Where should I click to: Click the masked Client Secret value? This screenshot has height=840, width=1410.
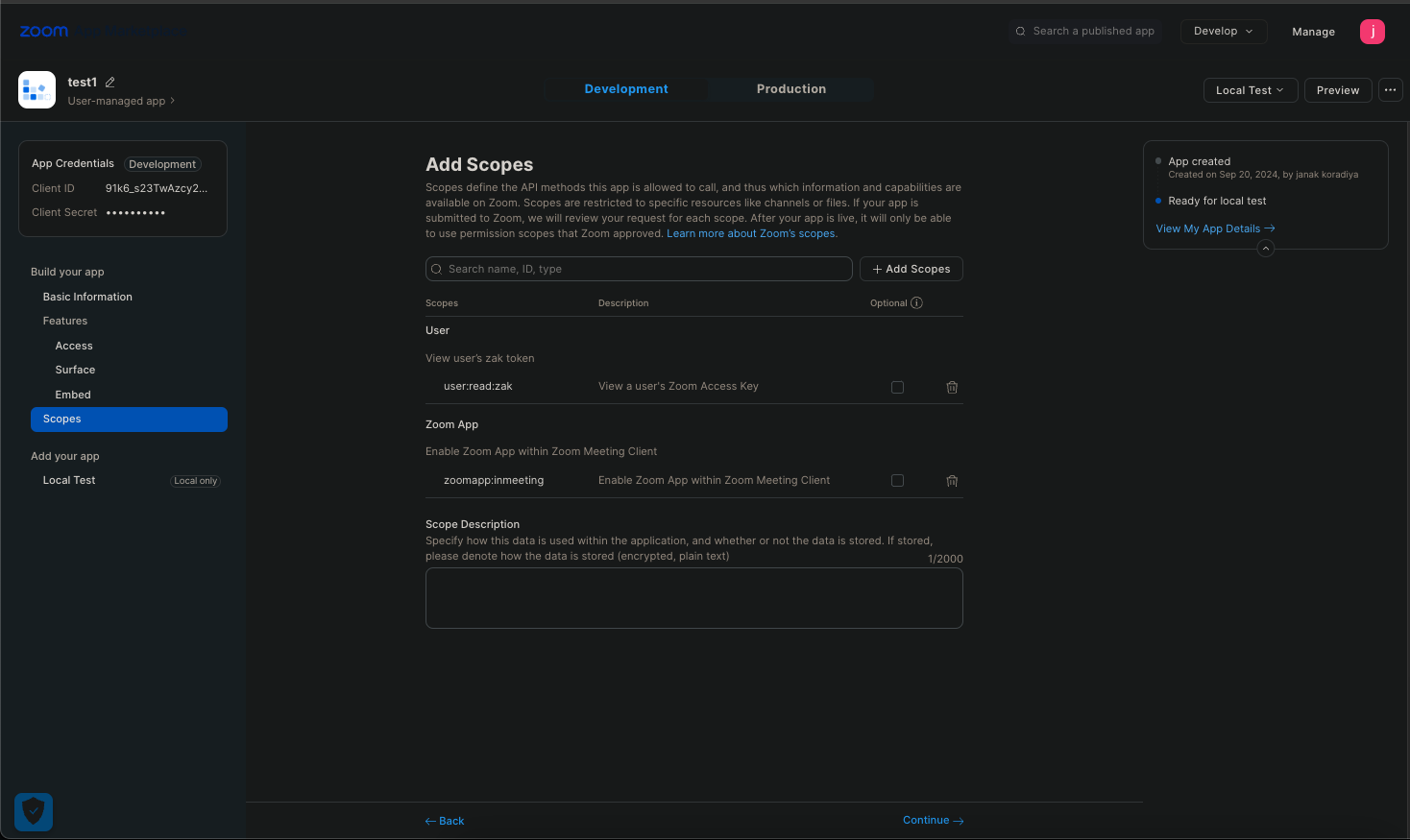(x=135, y=213)
